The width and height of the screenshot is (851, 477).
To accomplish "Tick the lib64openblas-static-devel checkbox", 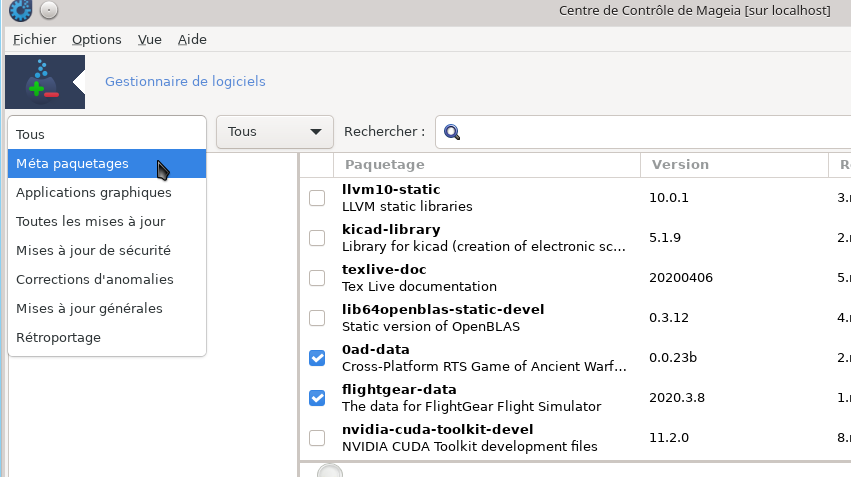I will coord(317,318).
